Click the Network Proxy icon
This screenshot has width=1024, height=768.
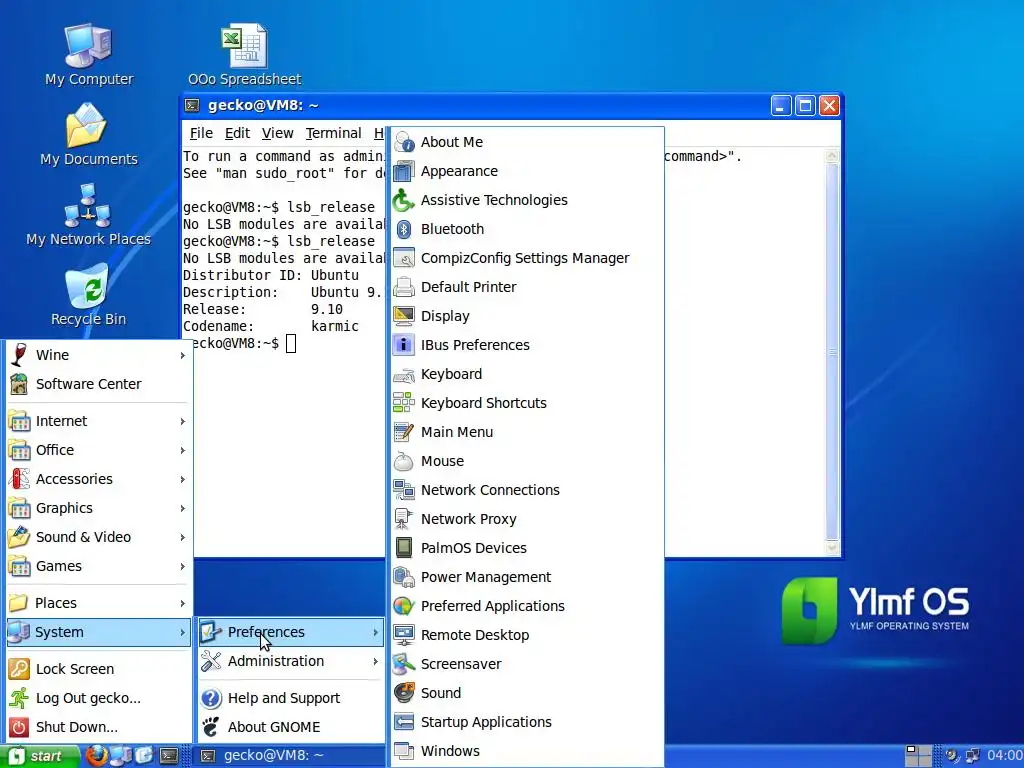(404, 519)
